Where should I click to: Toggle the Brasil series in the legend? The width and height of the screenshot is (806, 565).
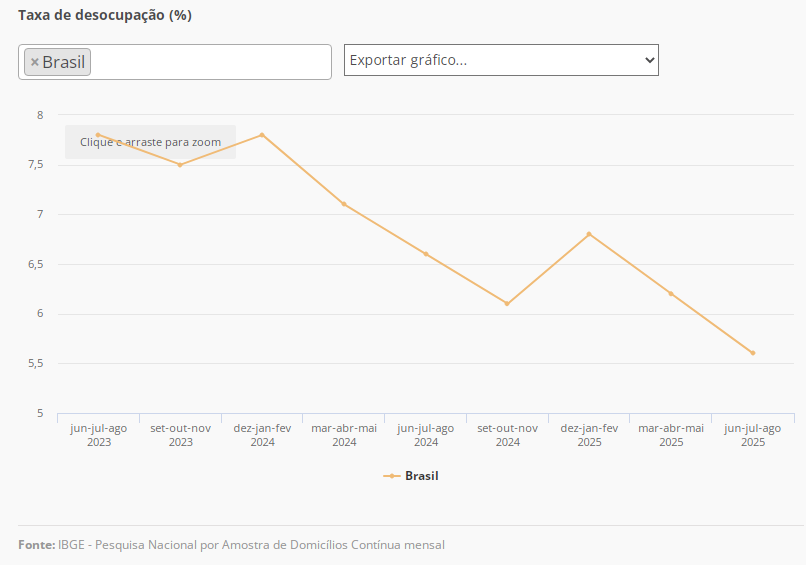click(421, 476)
